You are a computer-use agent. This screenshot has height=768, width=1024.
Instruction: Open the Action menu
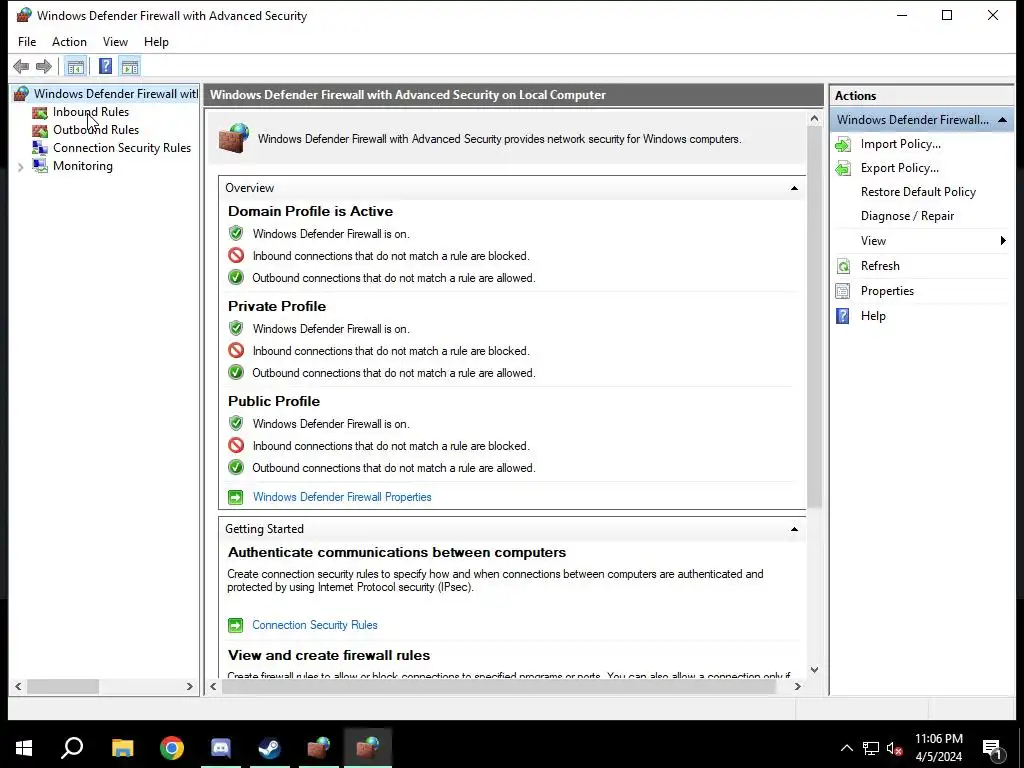[x=69, y=42]
